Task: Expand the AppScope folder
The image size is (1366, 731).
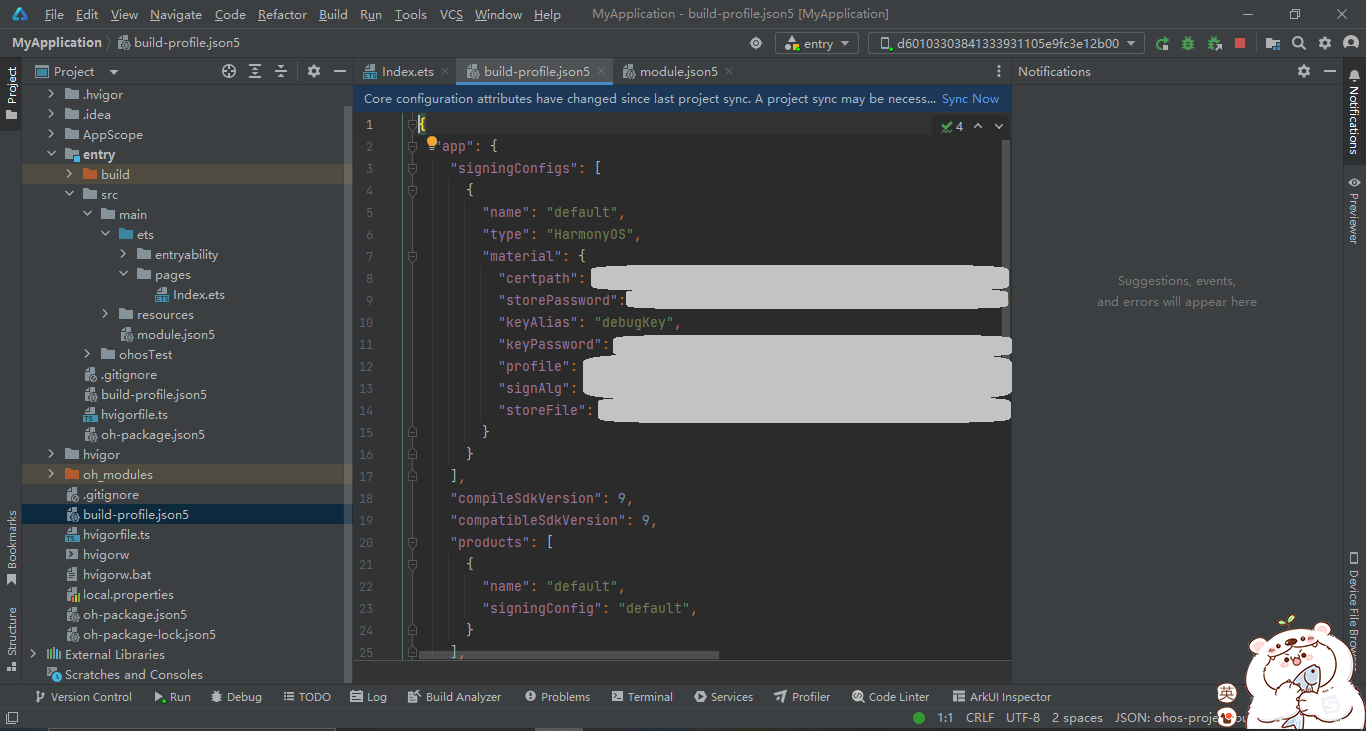Action: coord(51,134)
